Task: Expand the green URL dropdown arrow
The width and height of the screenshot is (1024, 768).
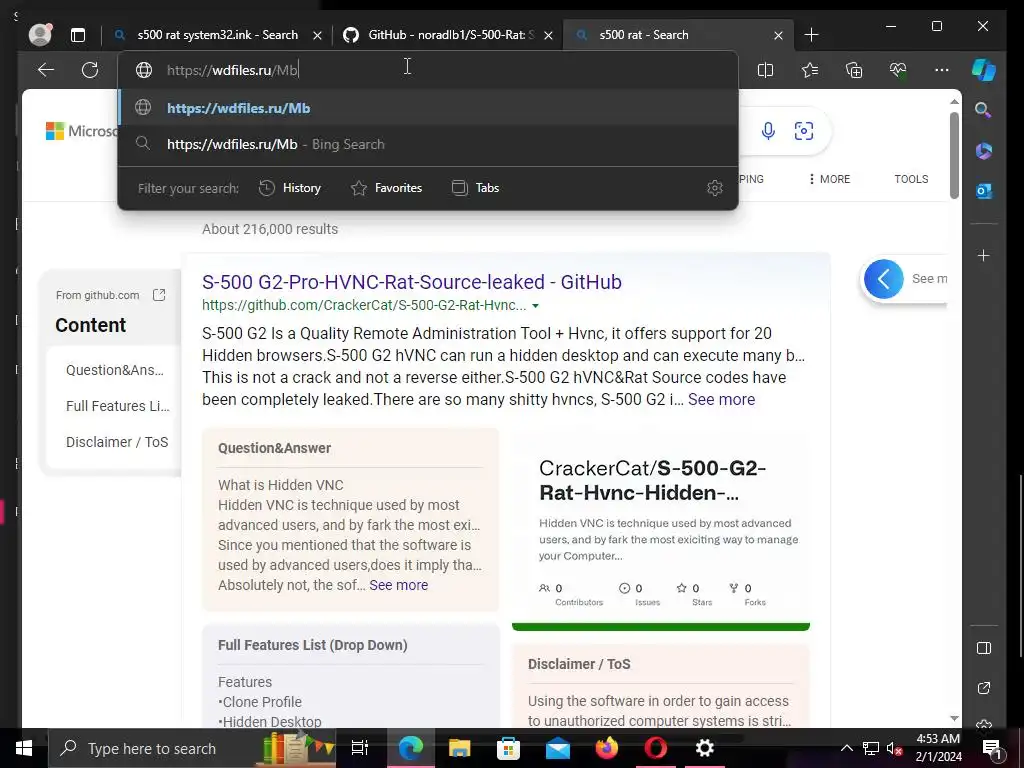Action: (536, 306)
